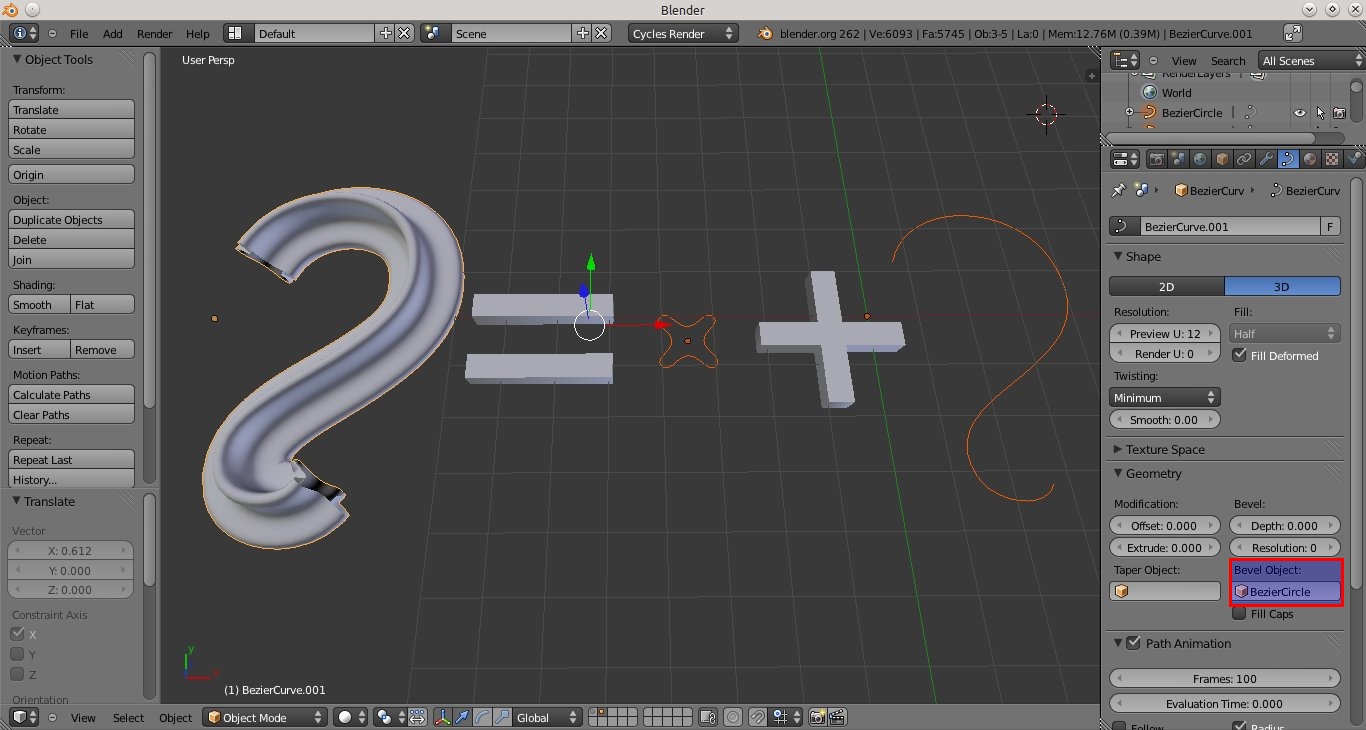Click the Extrude value slider field
This screenshot has width=1366, height=730.
[x=1166, y=548]
